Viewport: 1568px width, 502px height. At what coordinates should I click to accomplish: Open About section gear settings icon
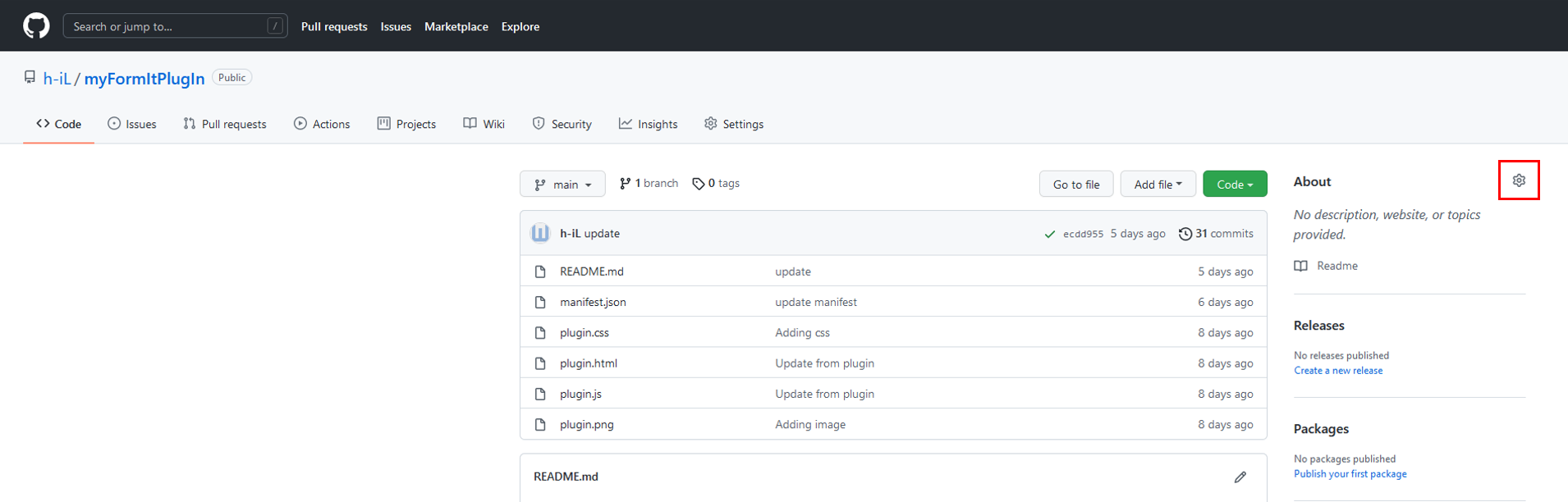click(x=1518, y=180)
